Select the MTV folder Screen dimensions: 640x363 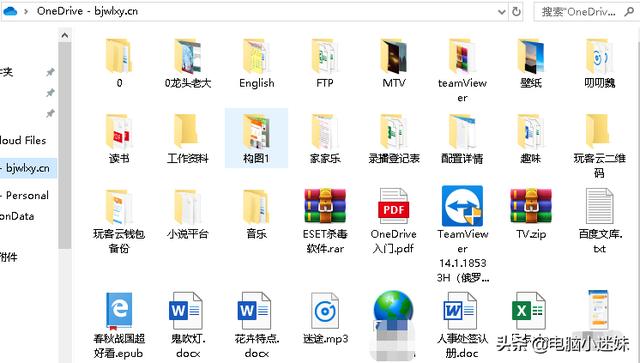click(394, 63)
